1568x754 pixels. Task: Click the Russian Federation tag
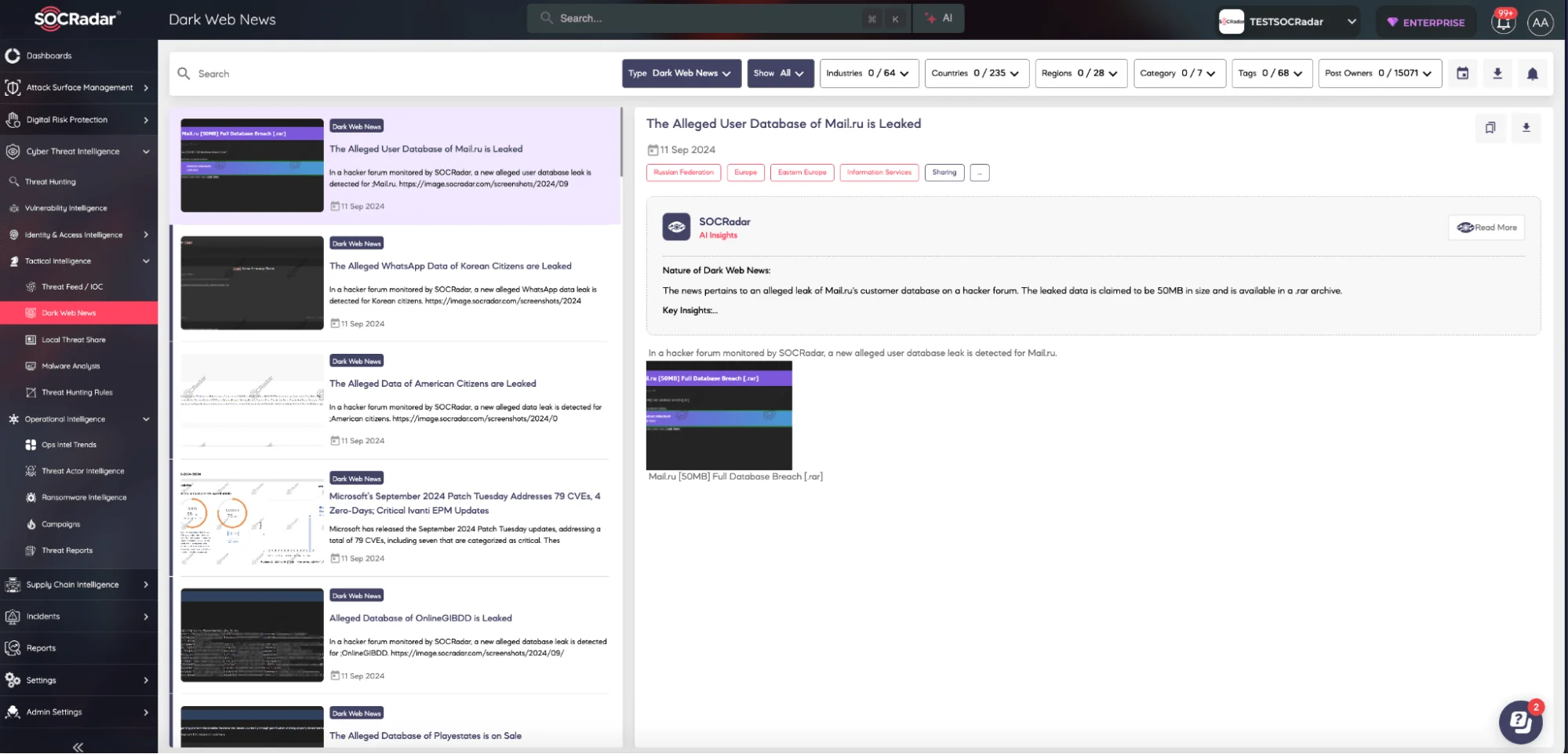pyautogui.click(x=683, y=173)
